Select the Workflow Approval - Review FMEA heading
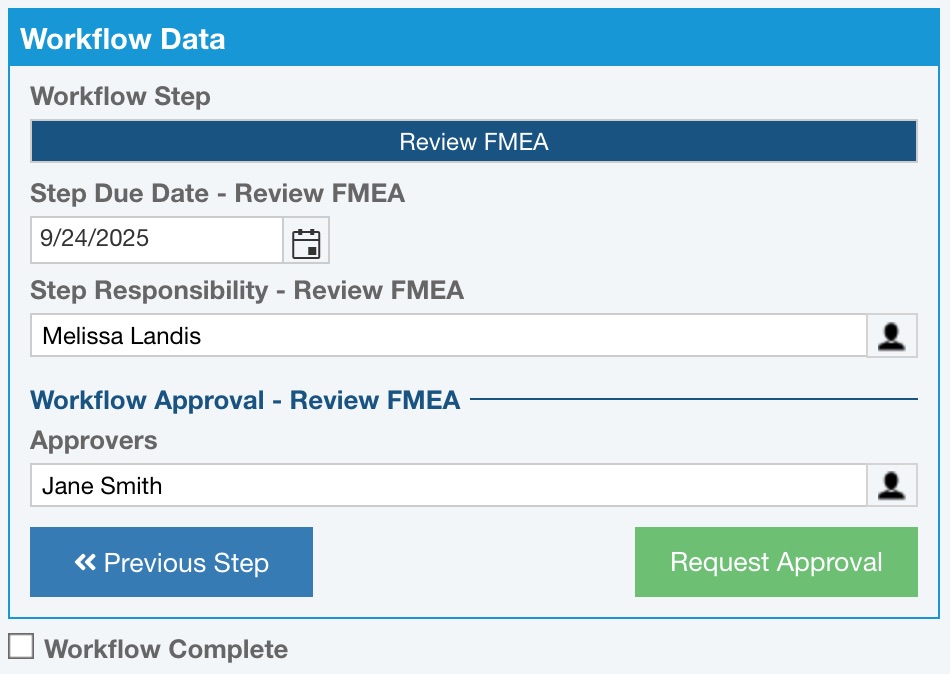 (245, 401)
